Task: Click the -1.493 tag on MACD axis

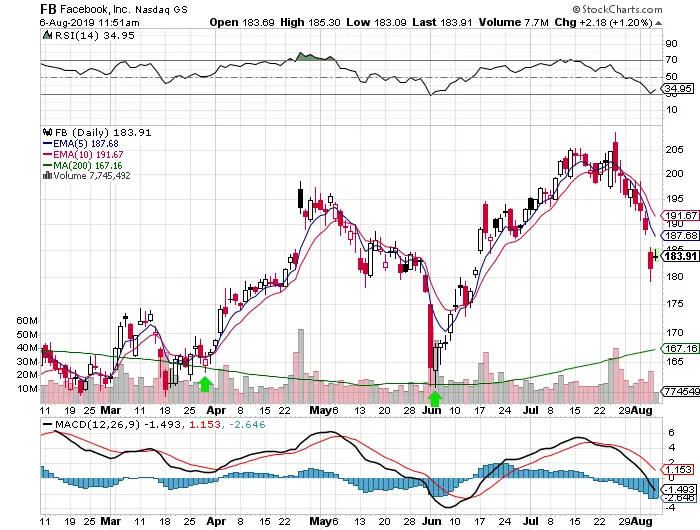Action: (680, 489)
